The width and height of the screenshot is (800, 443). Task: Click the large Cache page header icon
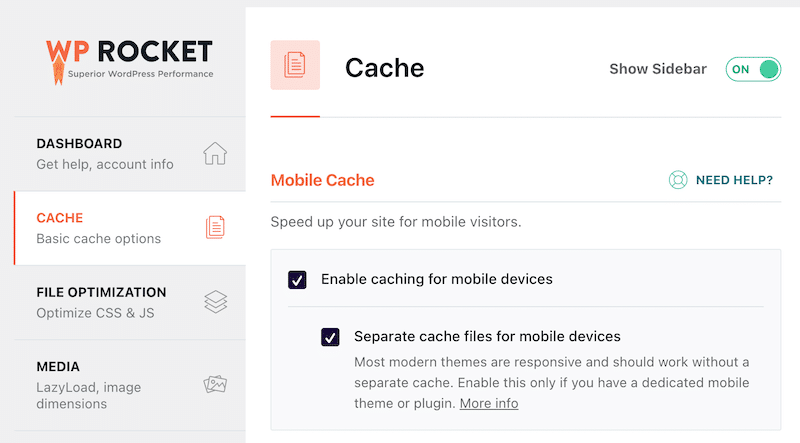pyautogui.click(x=295, y=65)
